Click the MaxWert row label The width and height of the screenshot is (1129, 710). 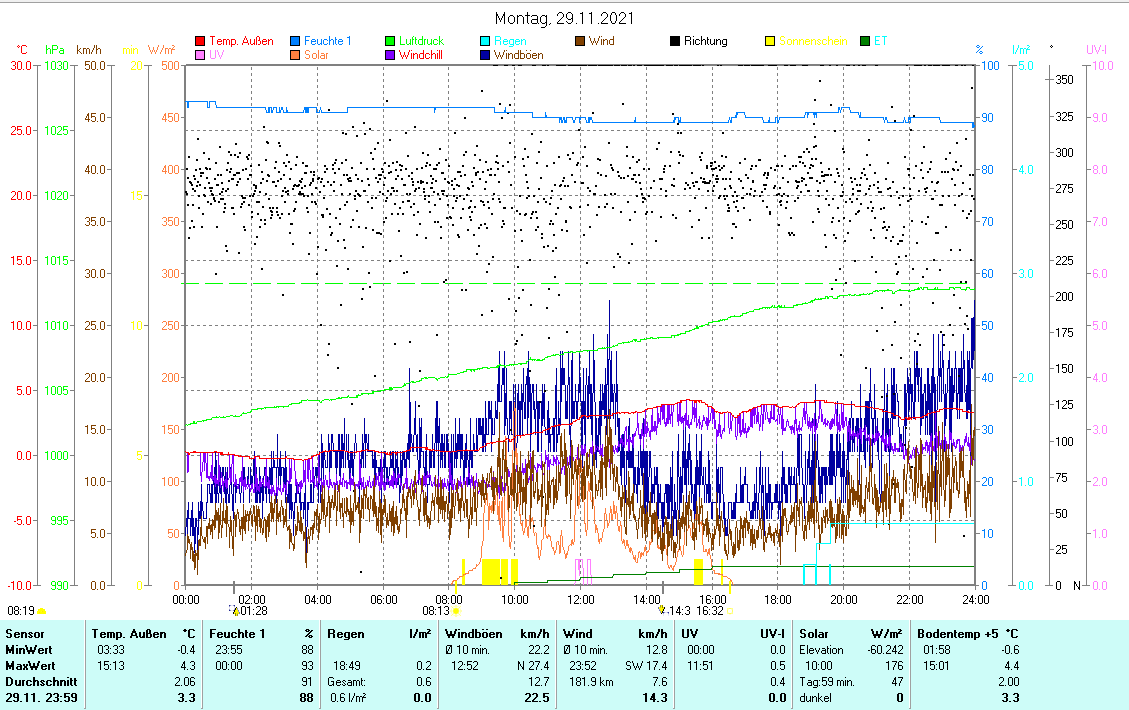tap(30, 665)
